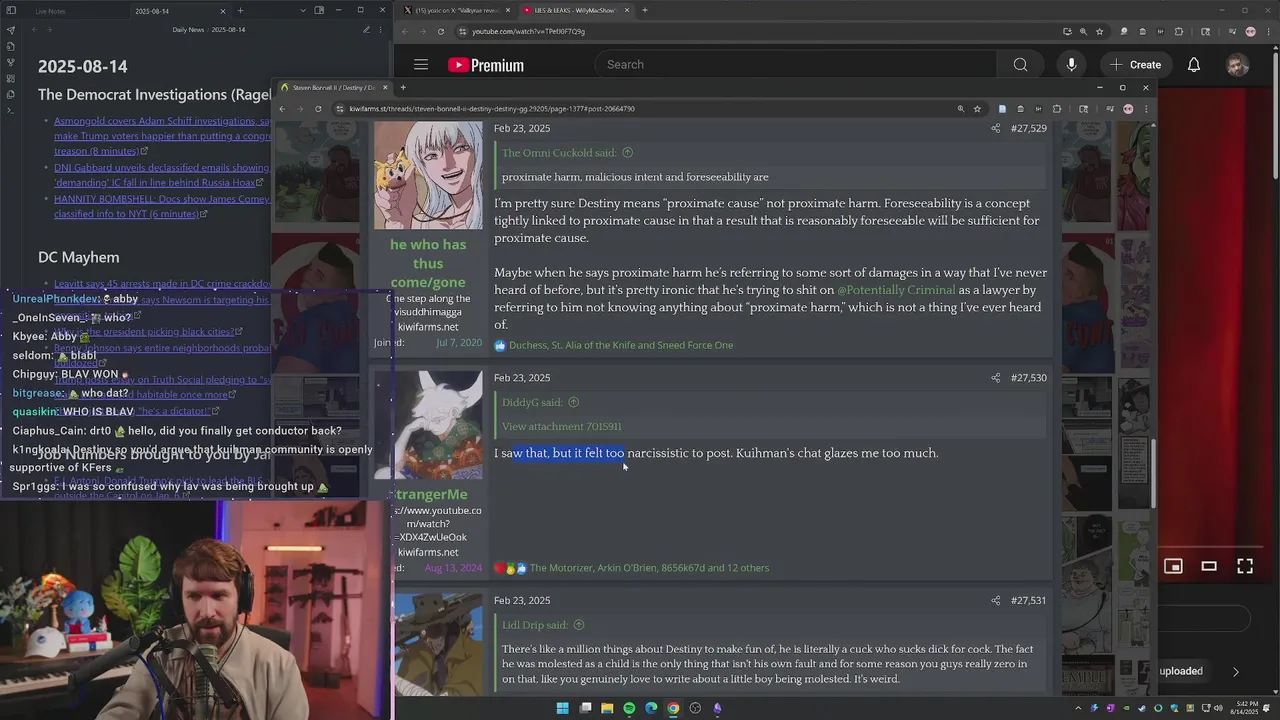Open Kiwi Farms browser three-dot menu

(1146, 108)
